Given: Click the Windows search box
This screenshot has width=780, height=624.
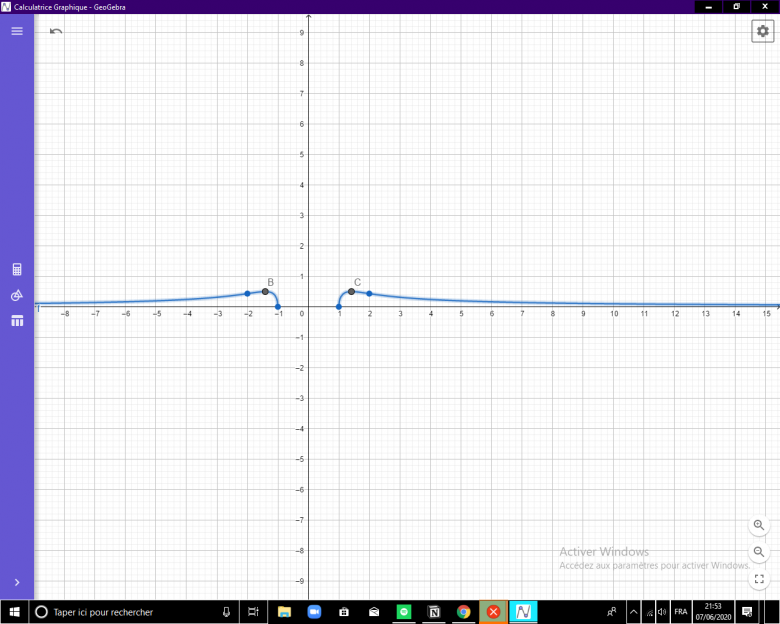Looking at the screenshot, I should (130, 611).
